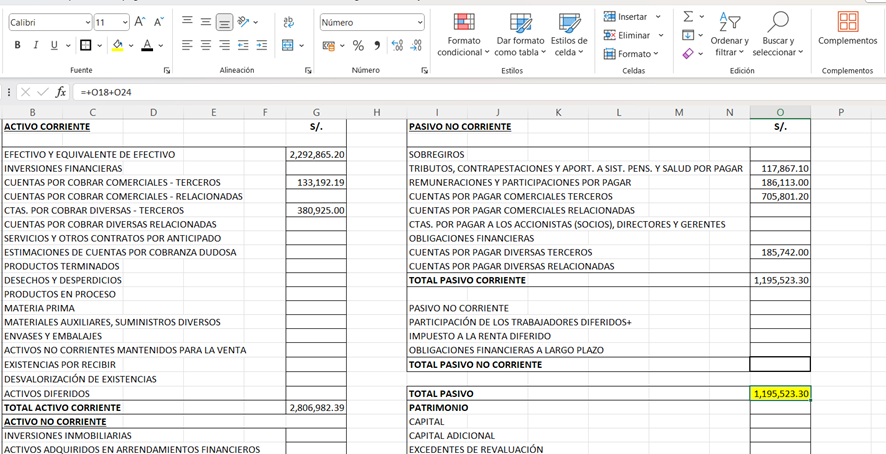Image resolution: width=886 pixels, height=454 pixels.
Task: Increase indent
Action: (261, 45)
